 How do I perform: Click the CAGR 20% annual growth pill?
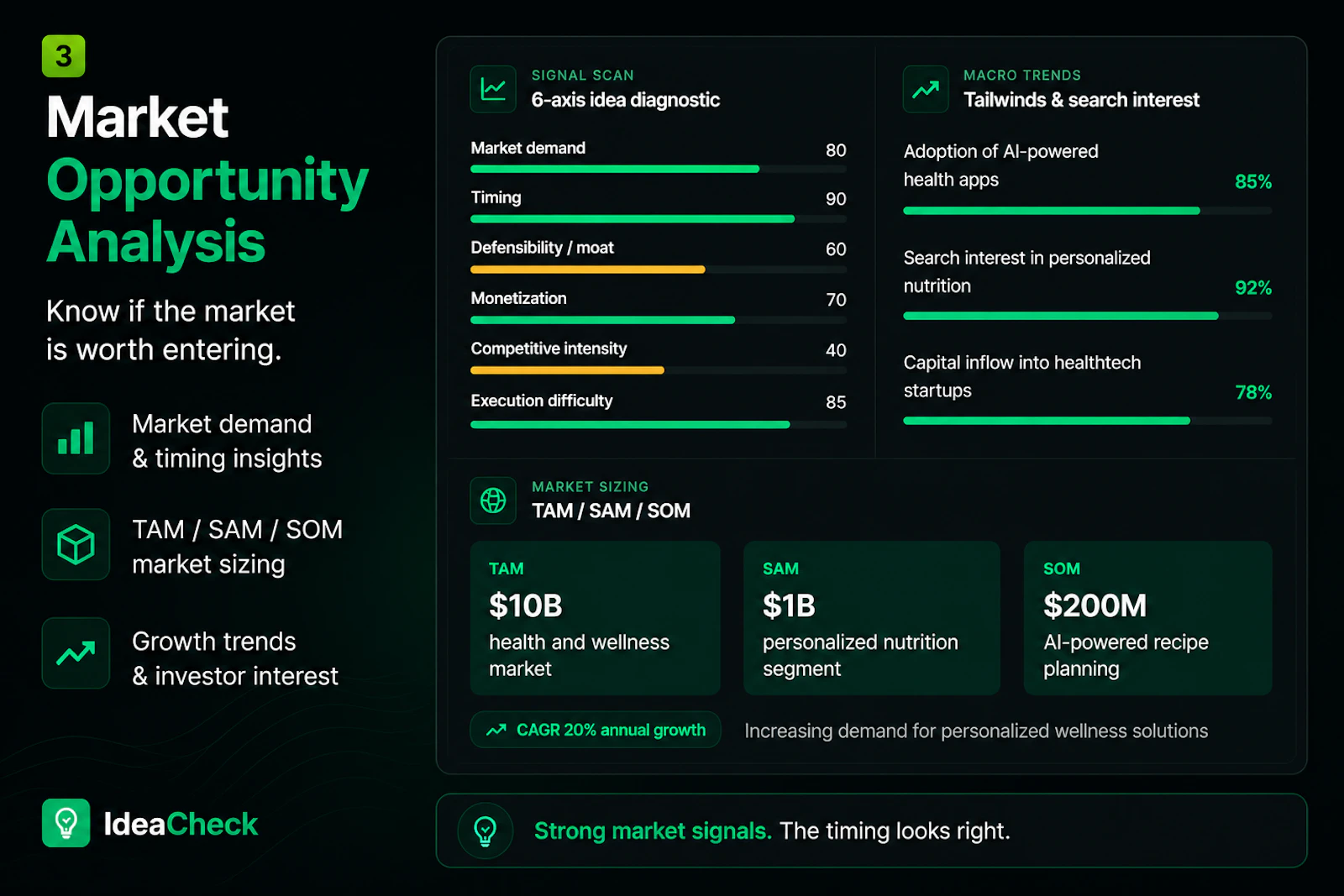[x=596, y=730]
